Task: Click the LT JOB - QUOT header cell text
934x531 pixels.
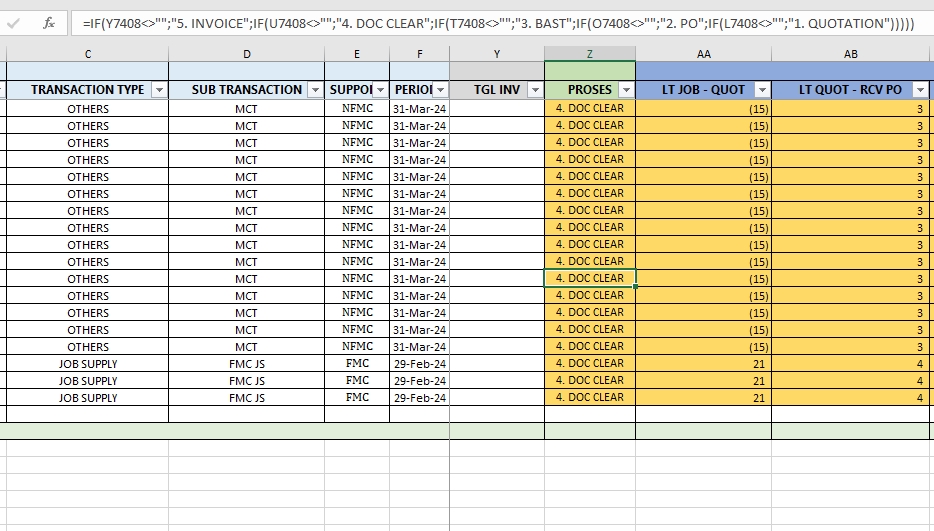Action: pos(703,90)
